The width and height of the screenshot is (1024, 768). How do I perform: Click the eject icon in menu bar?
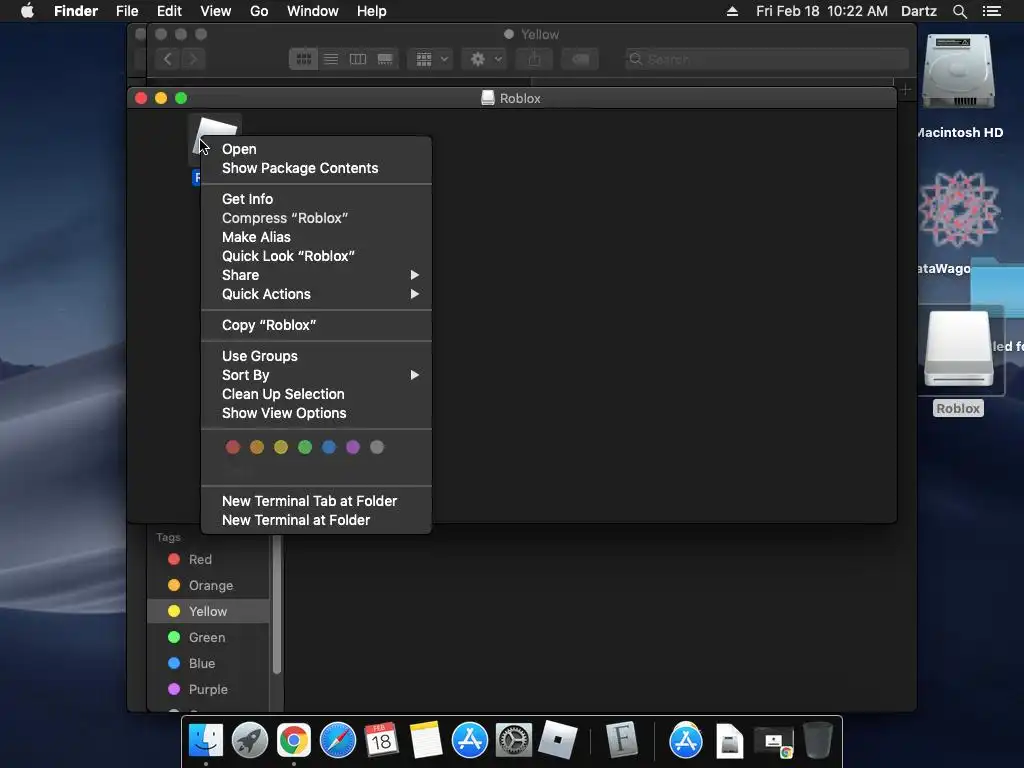(732, 11)
